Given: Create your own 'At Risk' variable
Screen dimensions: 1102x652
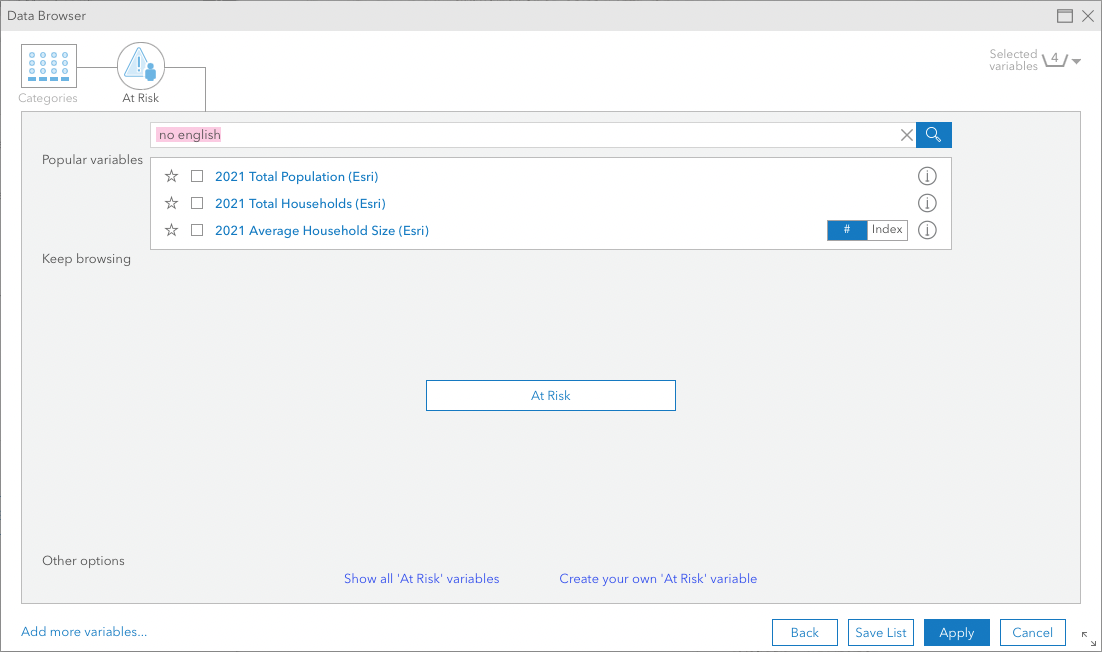Looking at the screenshot, I should [x=659, y=578].
